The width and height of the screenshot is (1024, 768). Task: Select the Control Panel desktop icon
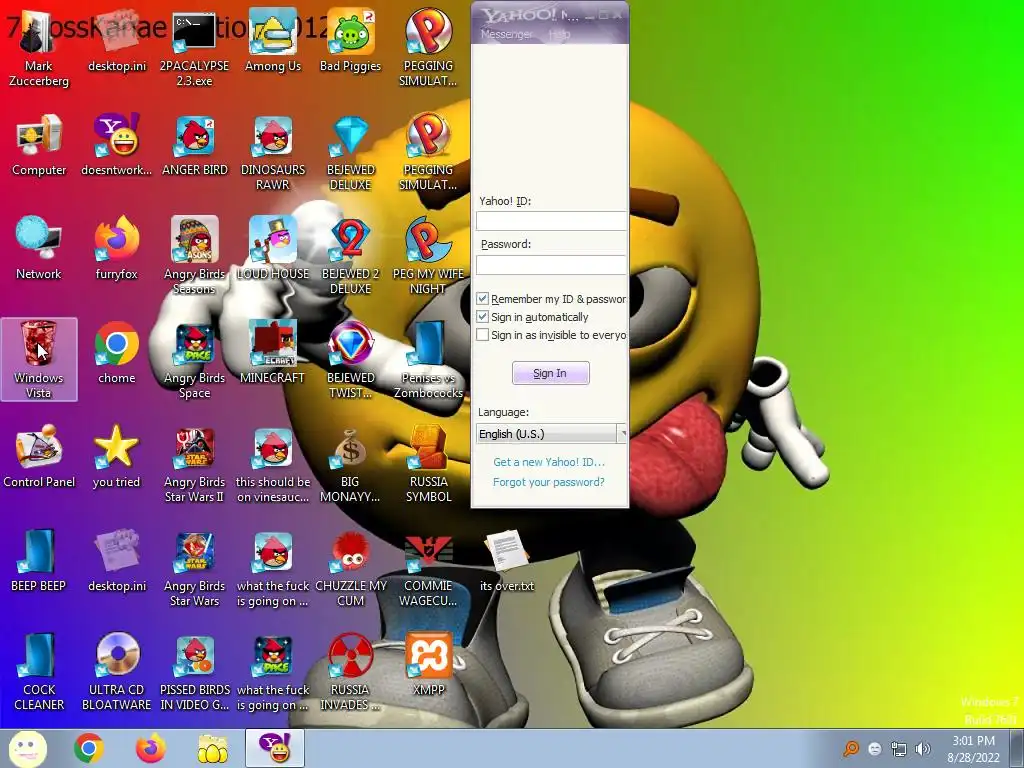[39, 456]
